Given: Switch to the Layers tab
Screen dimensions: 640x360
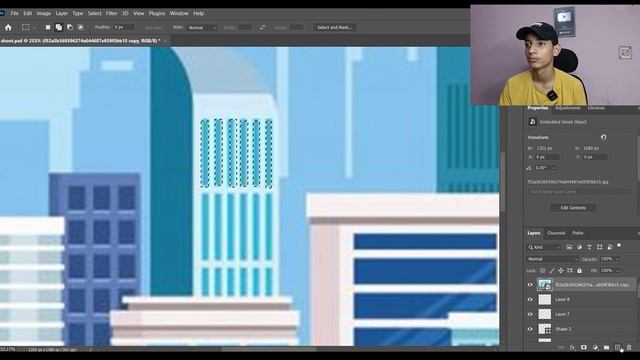Looking at the screenshot, I should point(533,233).
